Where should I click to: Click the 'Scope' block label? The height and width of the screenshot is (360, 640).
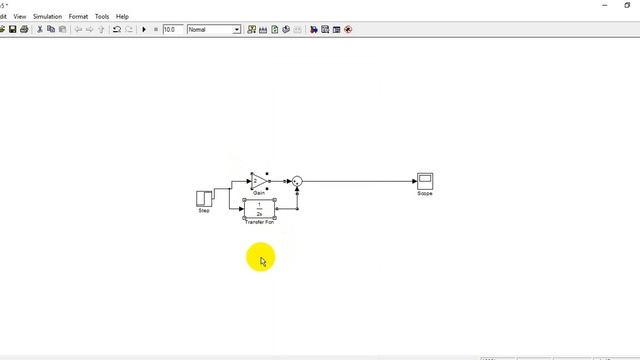(425, 193)
